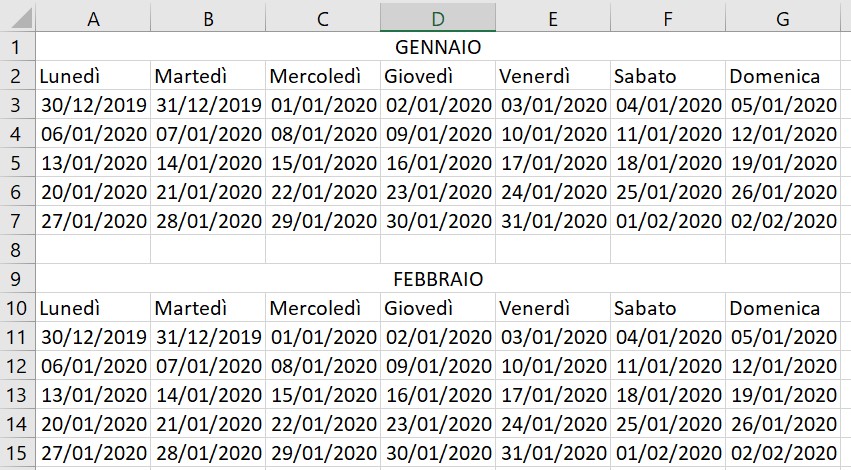851x470 pixels.
Task: Select empty cell C8
Action: click(x=323, y=249)
